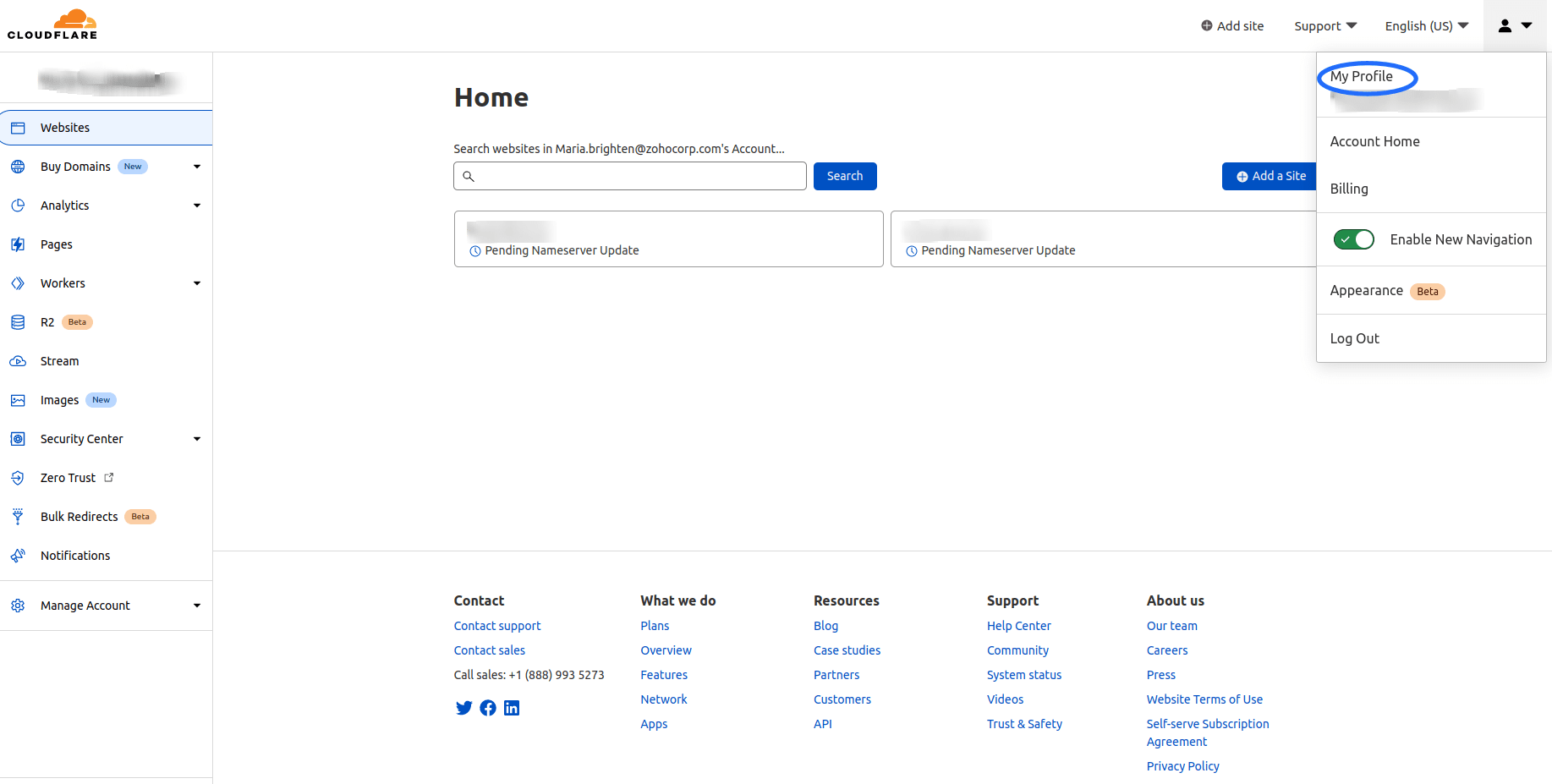Image resolution: width=1552 pixels, height=784 pixels.
Task: Open the Contact support link
Action: point(497,626)
